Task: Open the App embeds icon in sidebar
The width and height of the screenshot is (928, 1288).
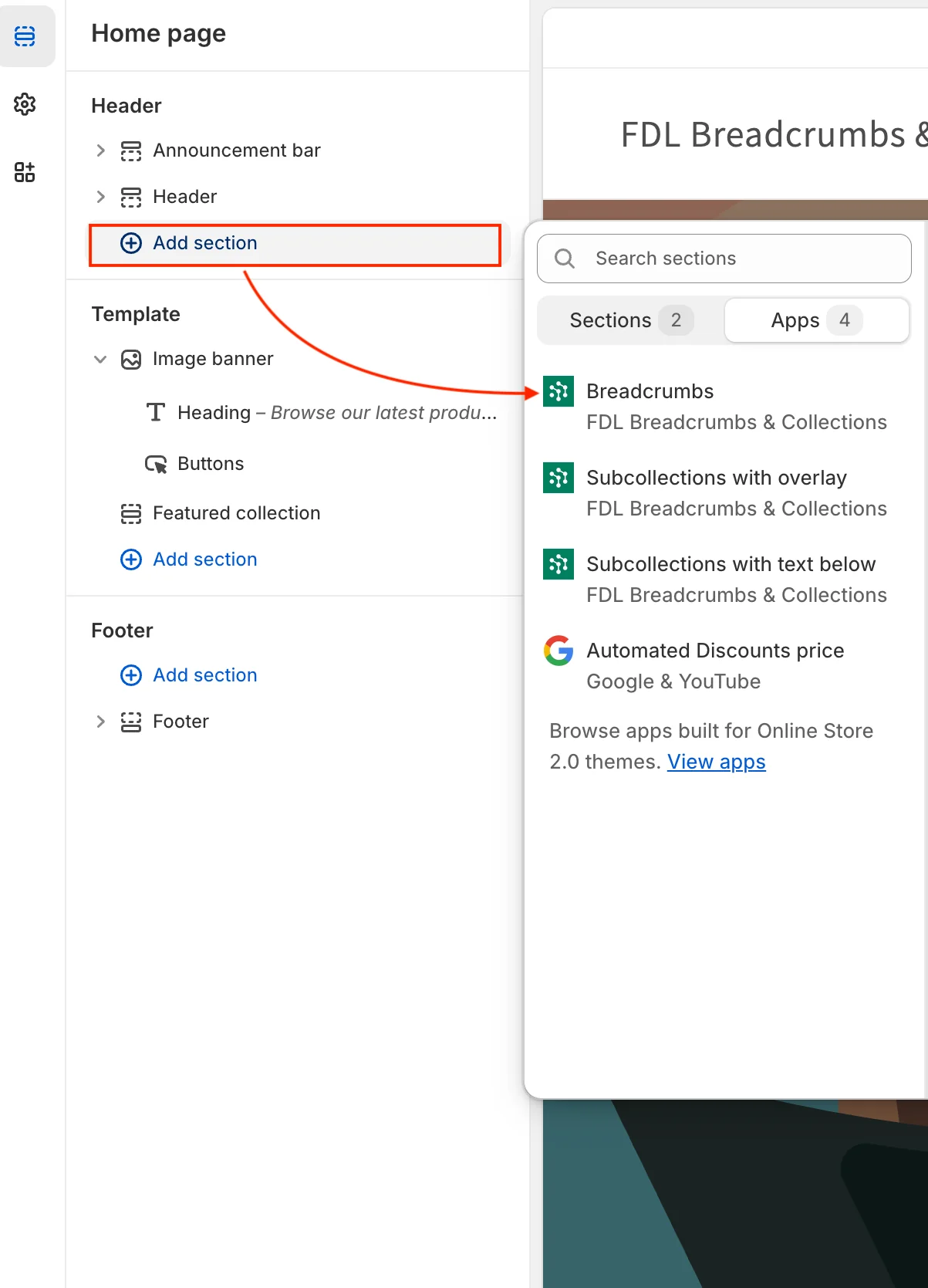Action: point(25,172)
